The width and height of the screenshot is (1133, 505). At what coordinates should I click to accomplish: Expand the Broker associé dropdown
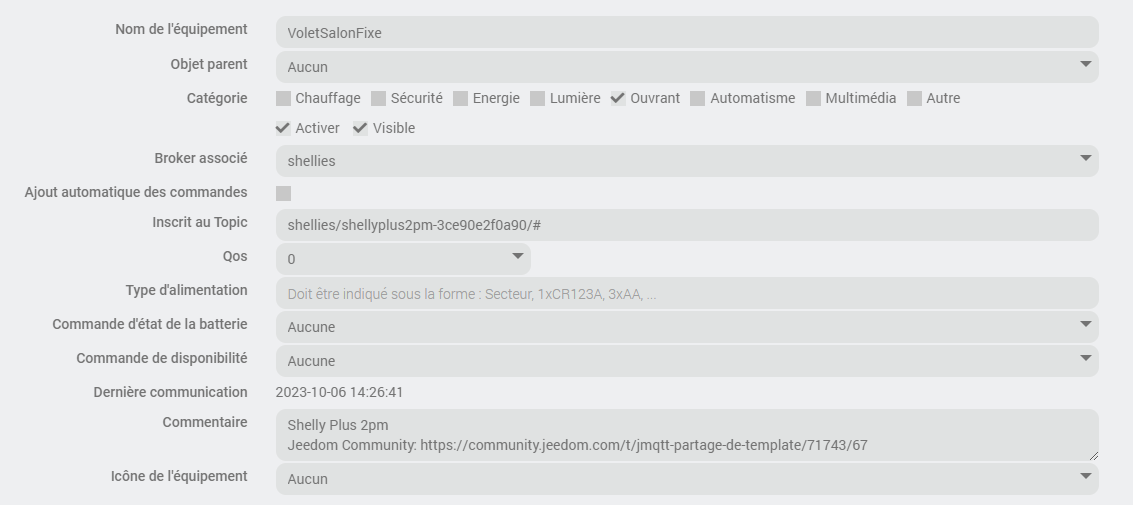686,161
